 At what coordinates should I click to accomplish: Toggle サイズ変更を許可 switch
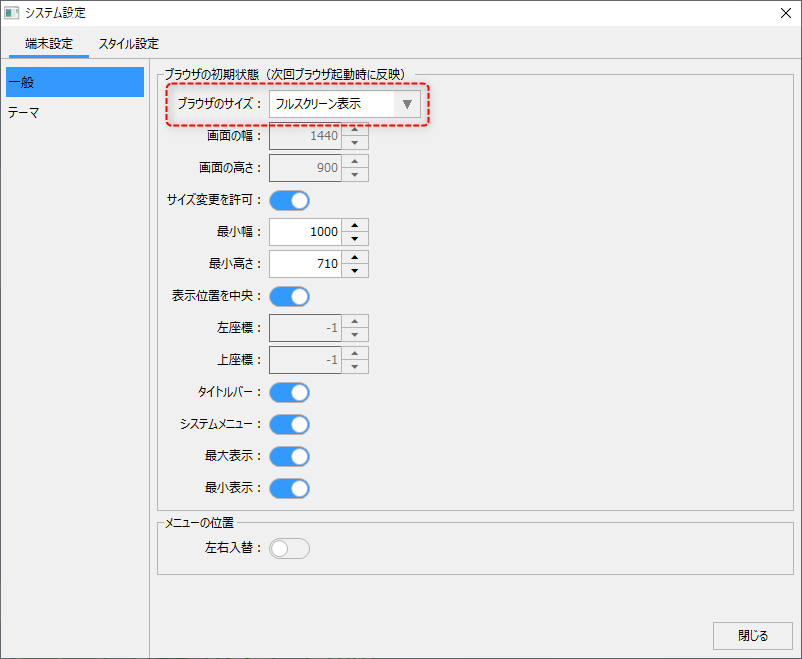coord(289,200)
